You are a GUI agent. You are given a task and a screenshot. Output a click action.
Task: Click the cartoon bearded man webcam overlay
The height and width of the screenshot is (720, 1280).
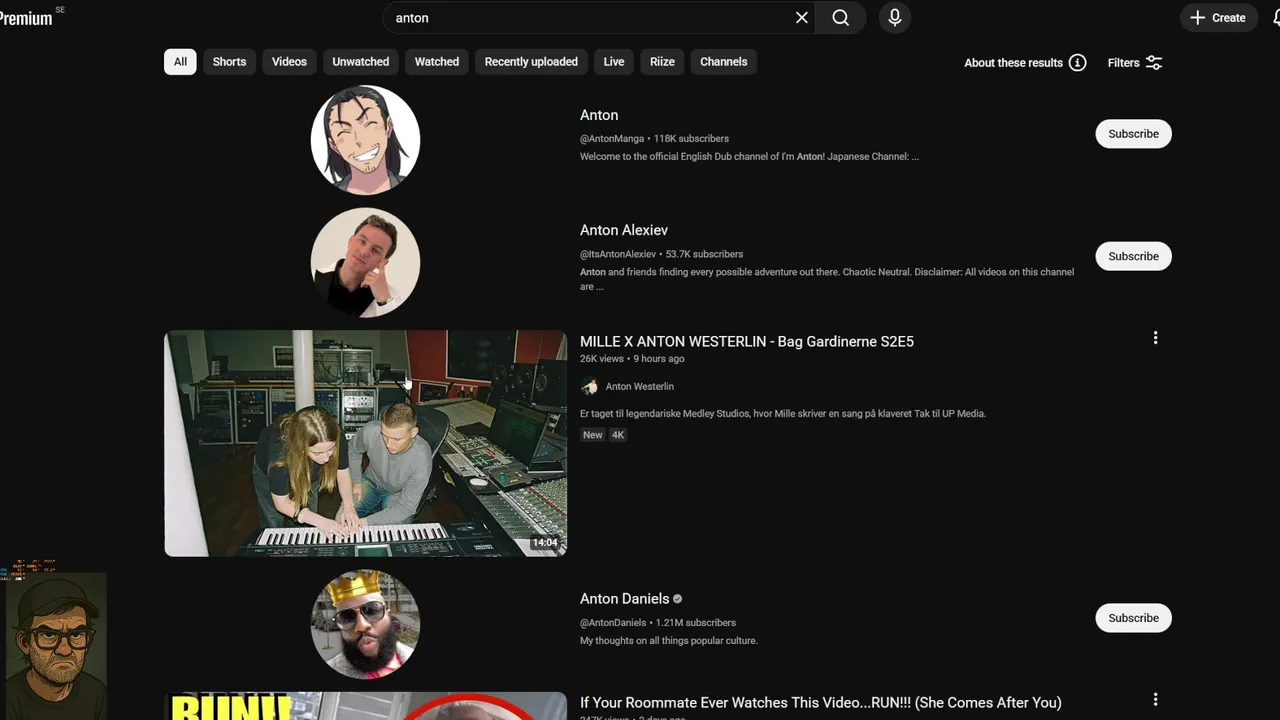(x=54, y=646)
